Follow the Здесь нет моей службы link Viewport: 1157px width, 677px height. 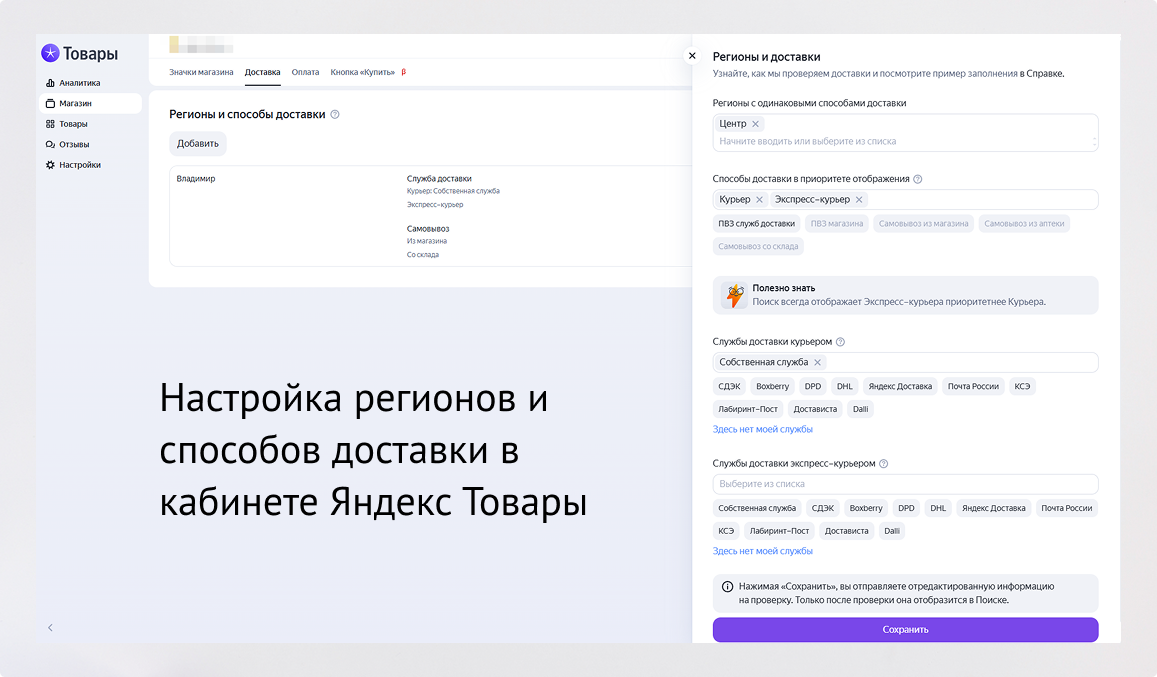[762, 428]
